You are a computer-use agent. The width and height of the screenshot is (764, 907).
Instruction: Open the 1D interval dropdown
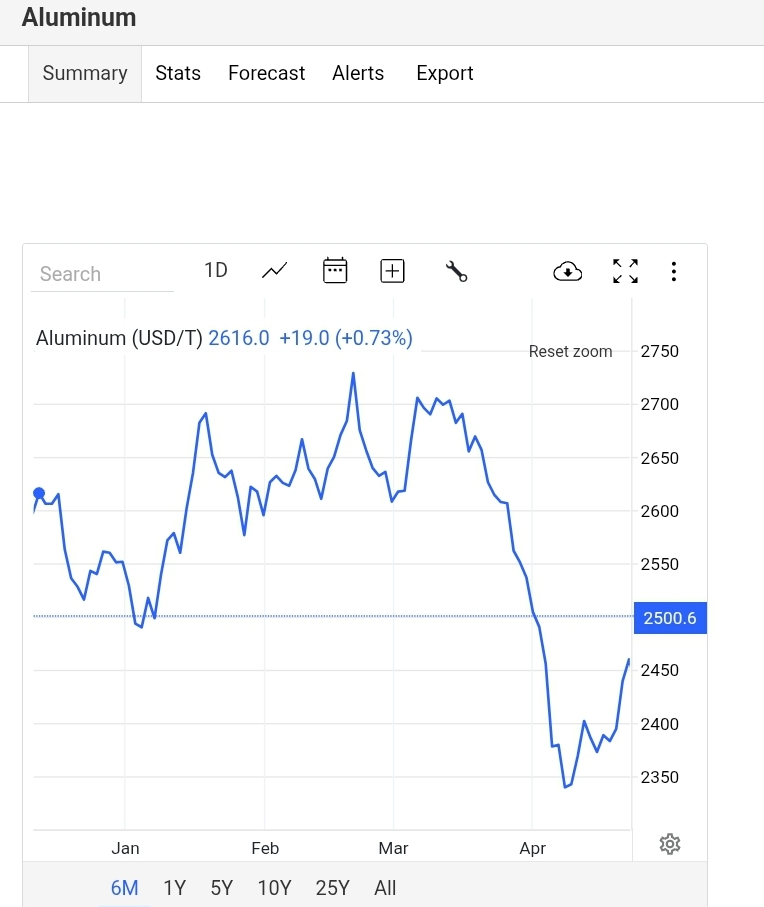(216, 270)
